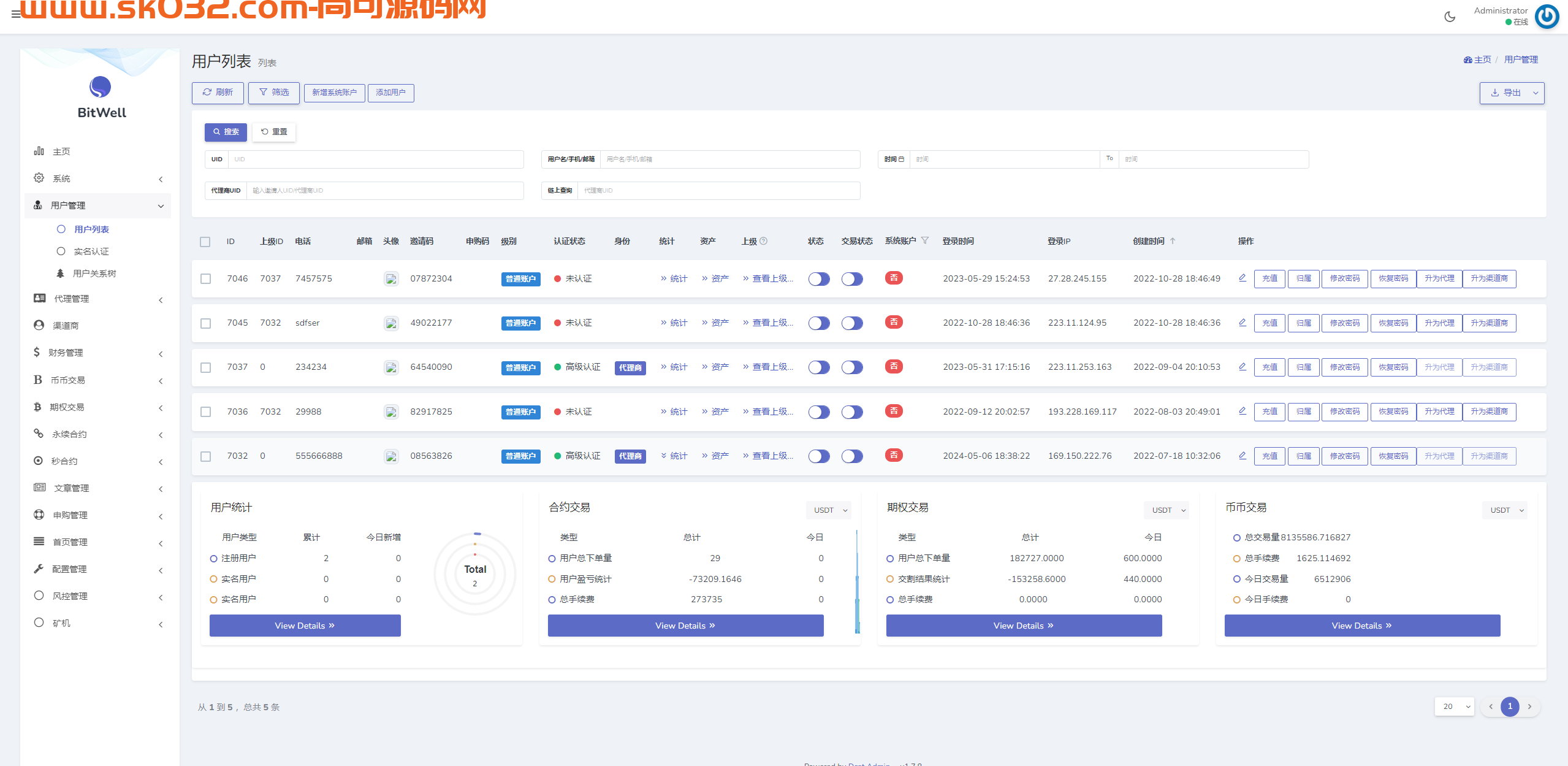
Task: Toggle 状态 switch for user 7032
Action: (x=818, y=456)
